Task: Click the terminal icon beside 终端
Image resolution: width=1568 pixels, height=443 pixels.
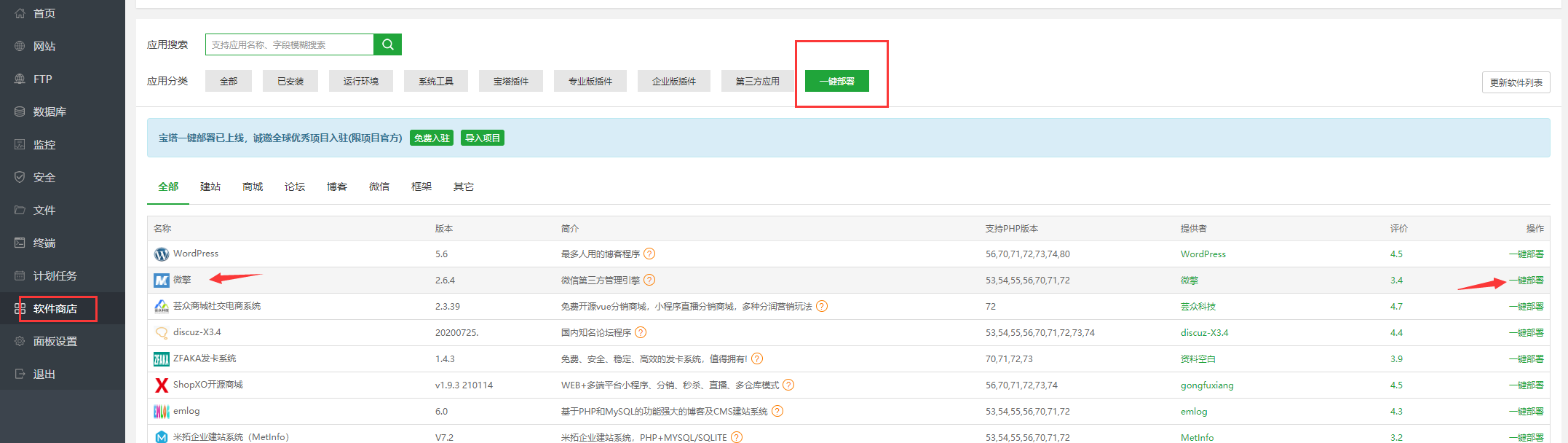Action: pos(20,243)
